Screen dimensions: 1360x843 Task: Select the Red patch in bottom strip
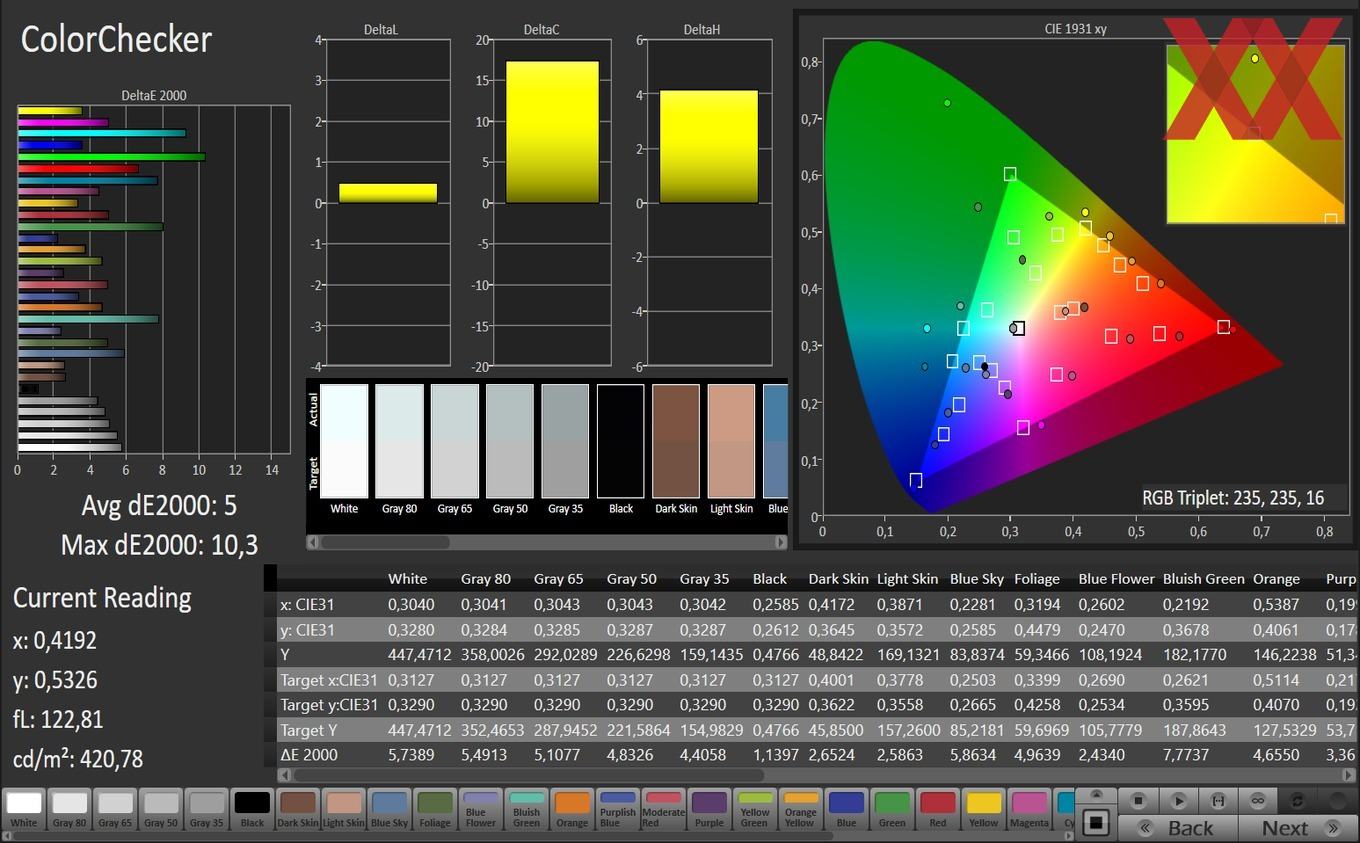[x=937, y=809]
